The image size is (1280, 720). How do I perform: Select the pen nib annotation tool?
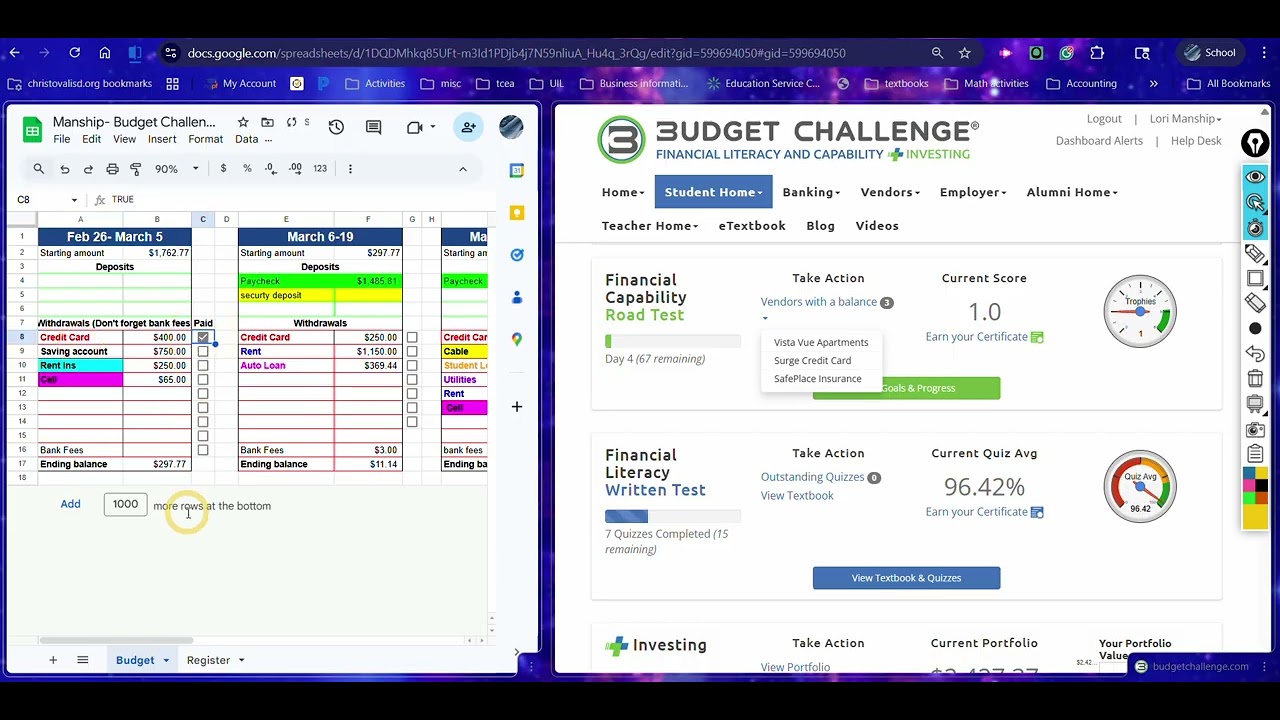point(1255,143)
